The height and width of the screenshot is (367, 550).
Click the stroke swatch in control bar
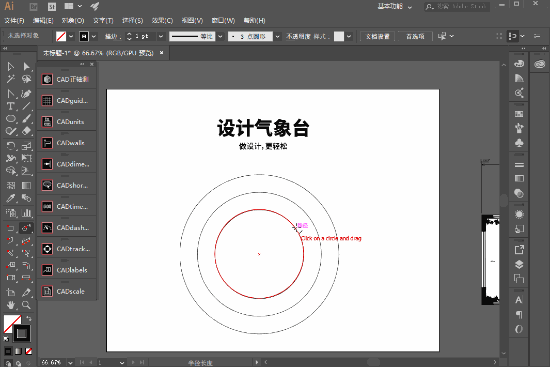pos(84,36)
